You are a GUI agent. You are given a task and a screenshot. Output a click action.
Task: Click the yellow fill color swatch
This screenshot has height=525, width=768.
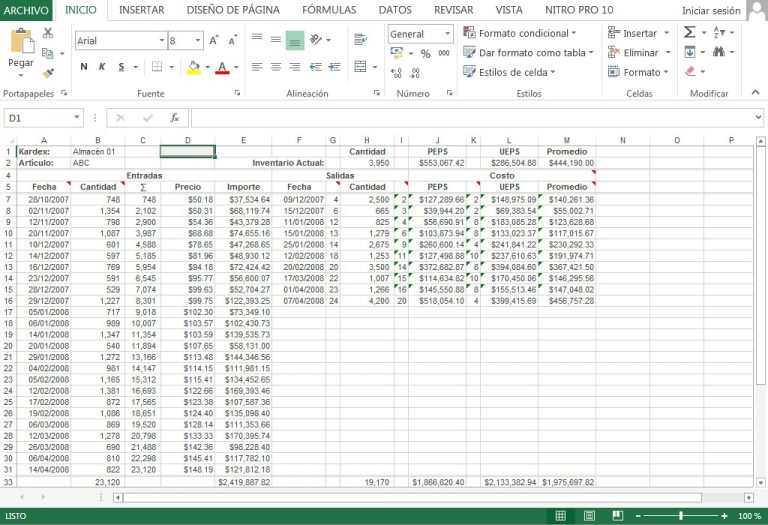pos(194,67)
